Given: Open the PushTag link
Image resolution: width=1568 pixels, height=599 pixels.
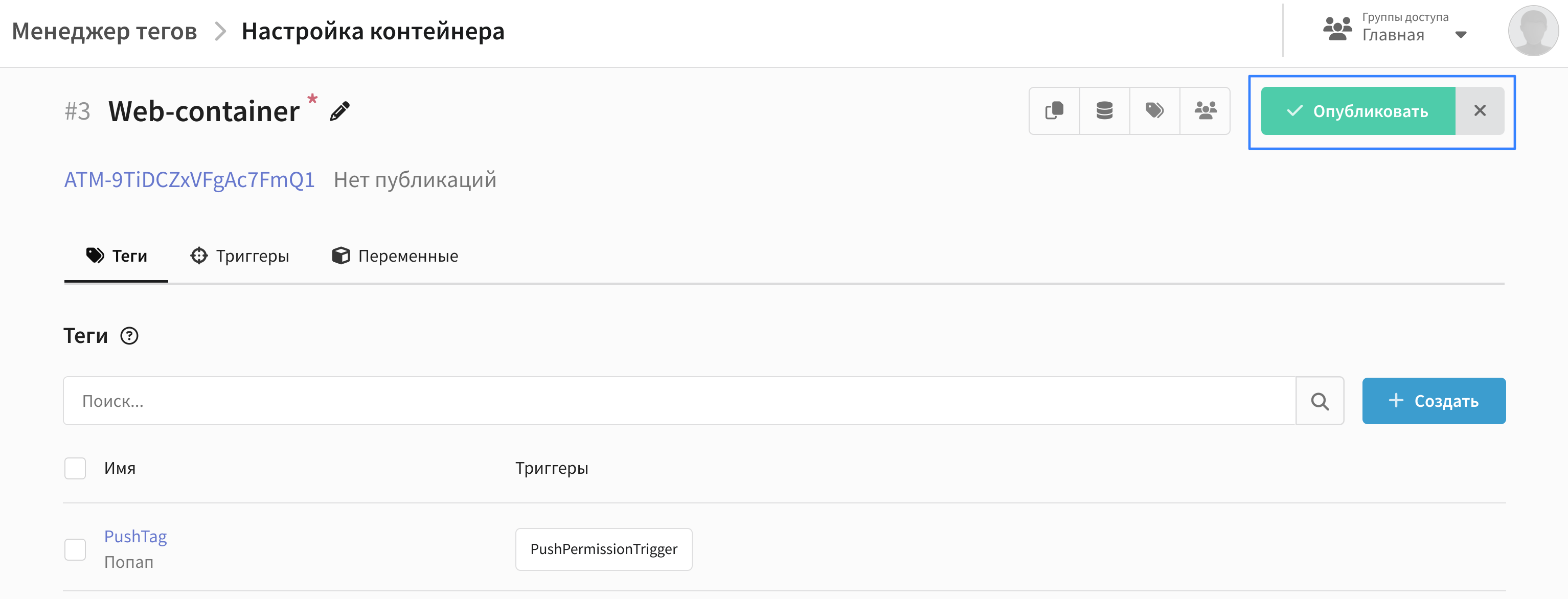Looking at the screenshot, I should tap(135, 536).
